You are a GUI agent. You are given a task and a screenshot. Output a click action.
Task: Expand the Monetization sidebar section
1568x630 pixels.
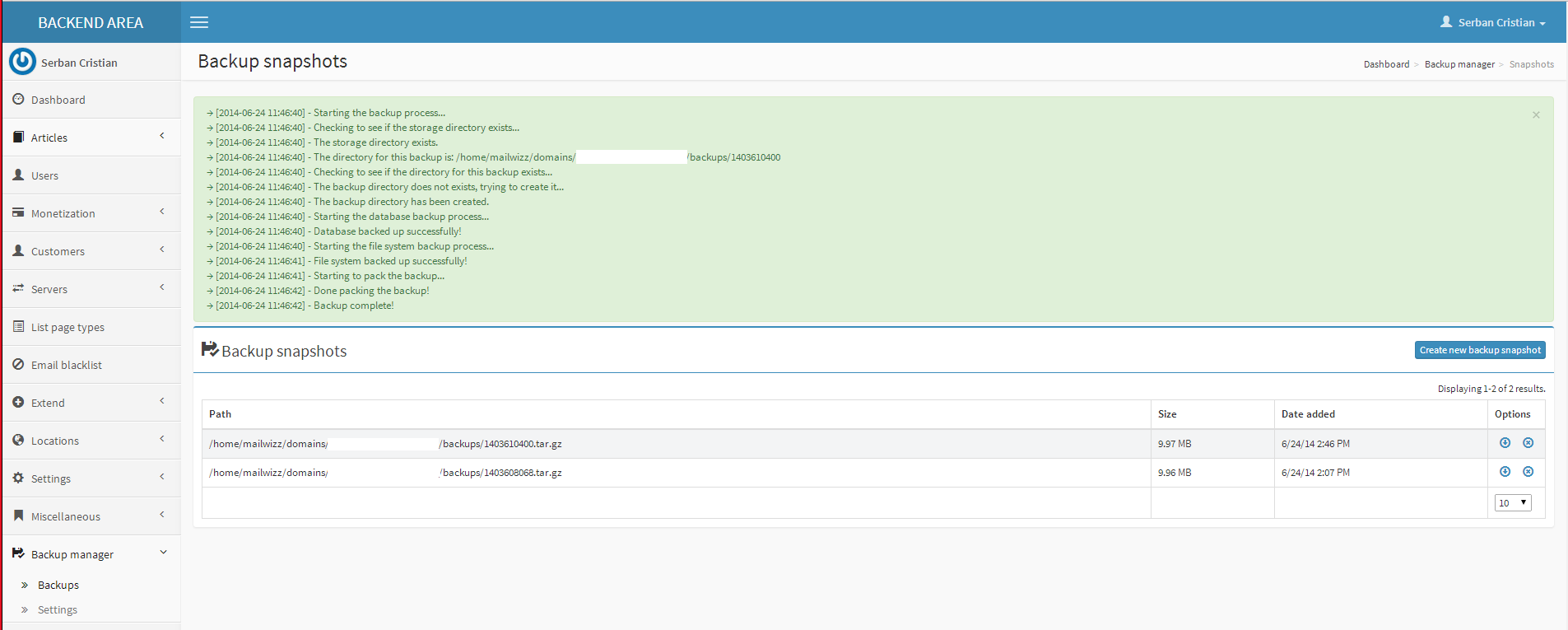pyautogui.click(x=91, y=213)
